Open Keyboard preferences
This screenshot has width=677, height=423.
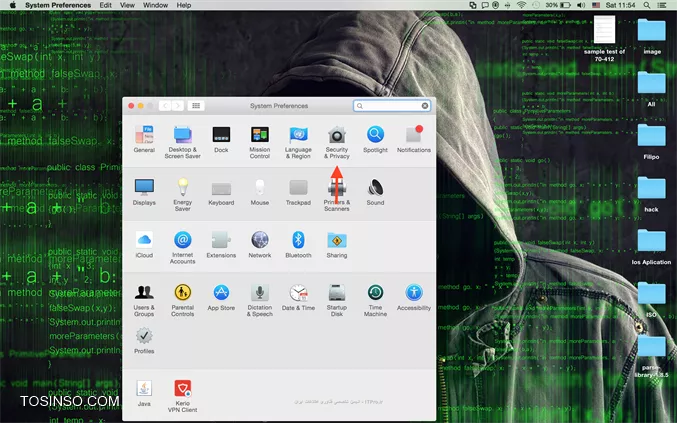(221, 192)
